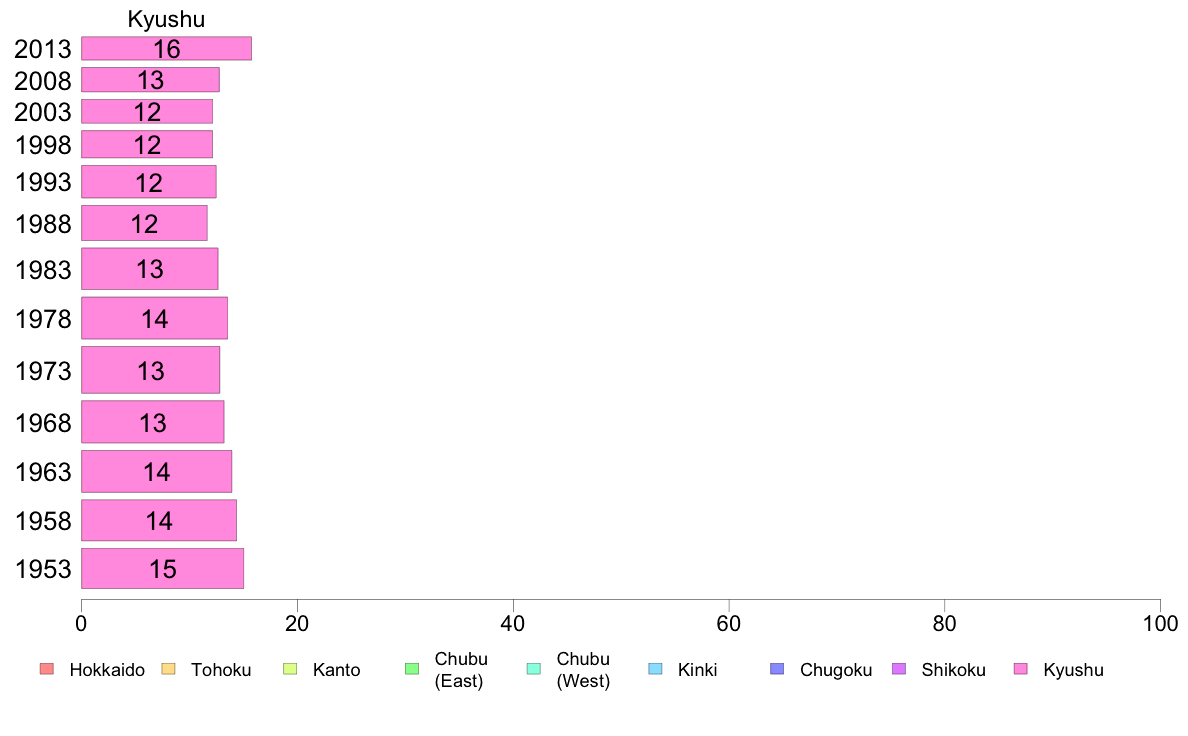The height and width of the screenshot is (736, 1188).
Task: Click the 1978 bar labeled 14
Action: (155, 318)
